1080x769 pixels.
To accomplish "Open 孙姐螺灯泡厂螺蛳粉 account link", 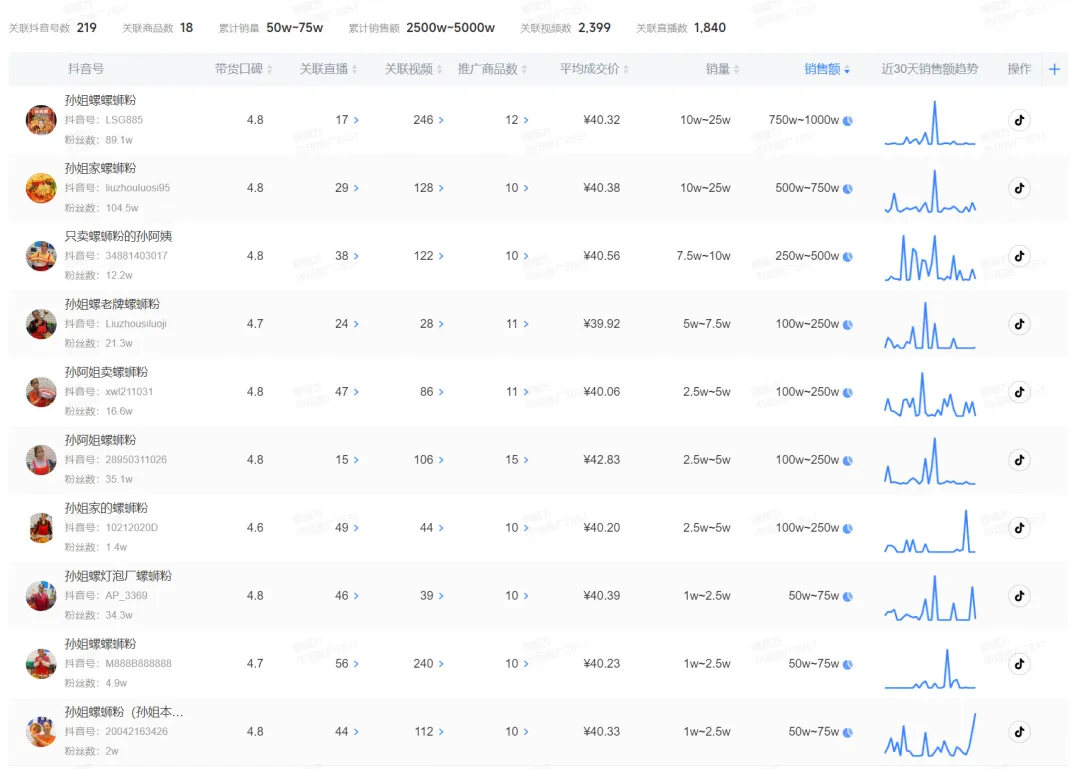I will coord(118,576).
